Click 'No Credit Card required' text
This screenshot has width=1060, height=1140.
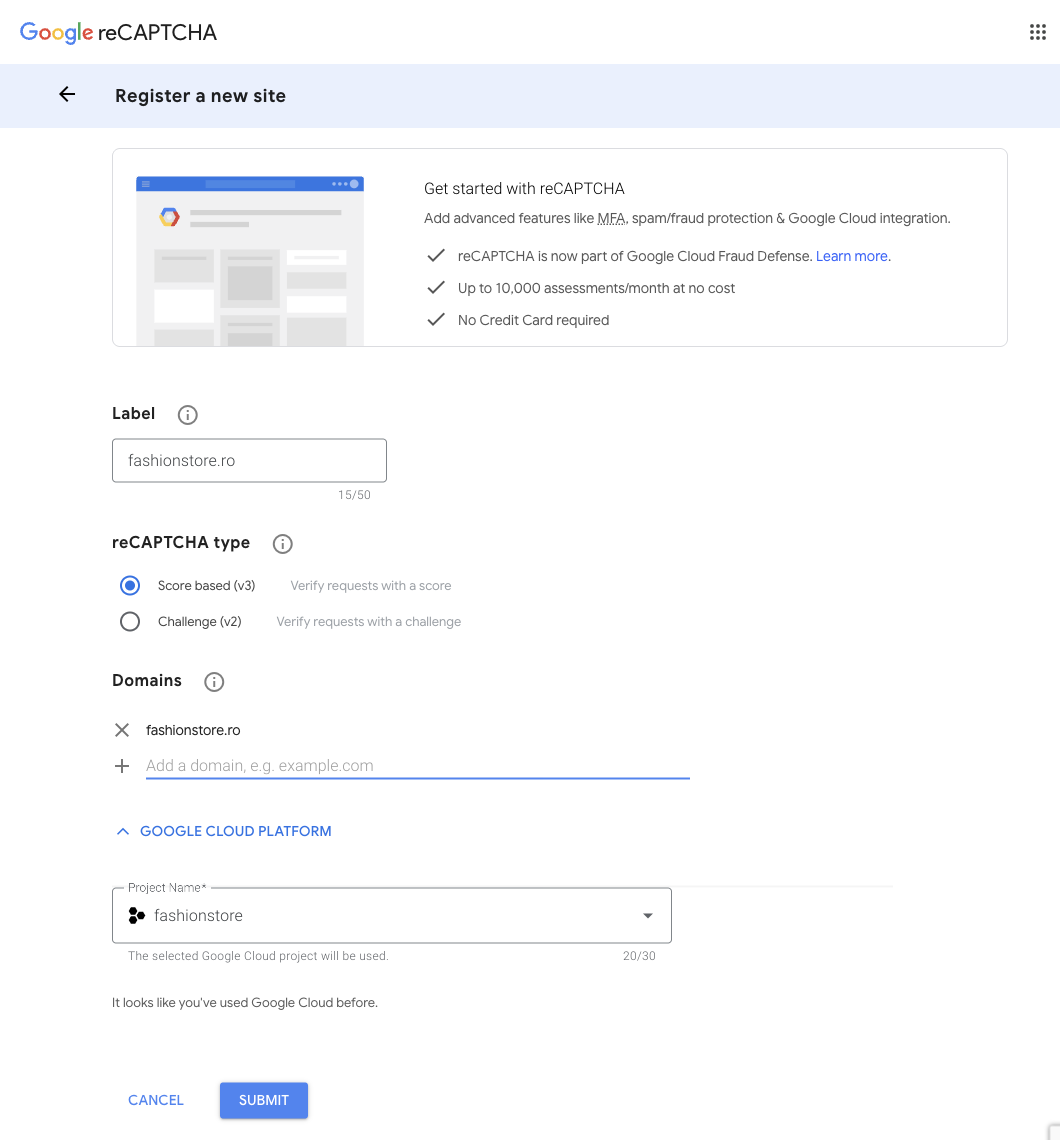tap(533, 320)
